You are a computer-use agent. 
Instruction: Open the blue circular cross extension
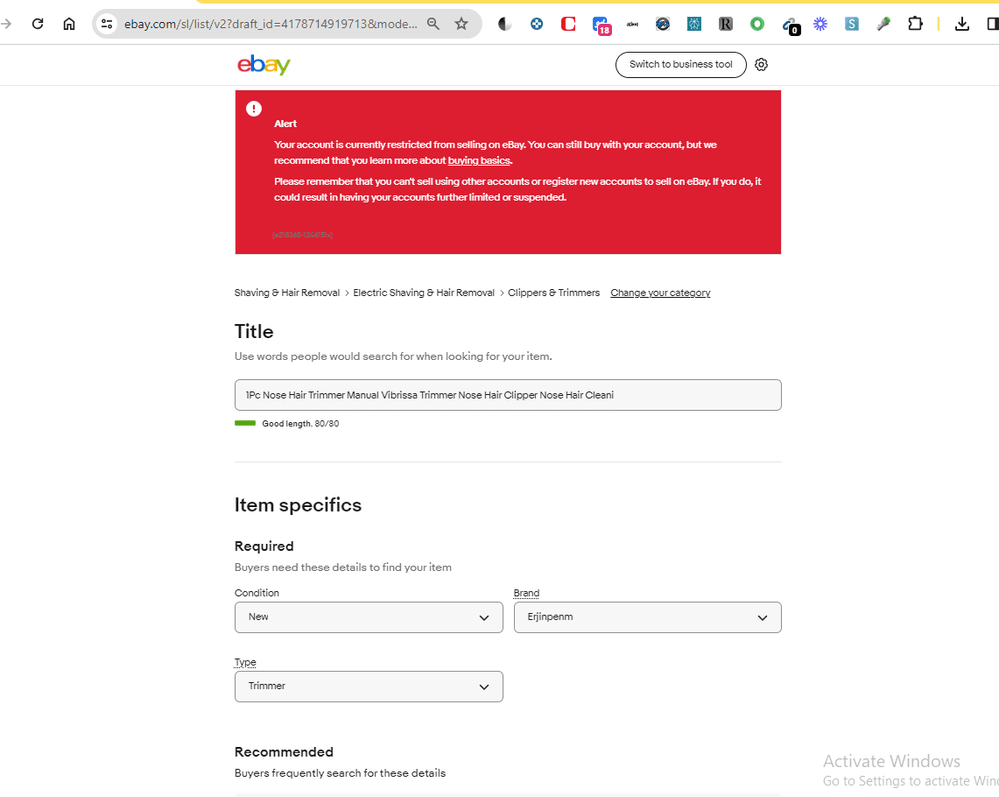pos(536,24)
